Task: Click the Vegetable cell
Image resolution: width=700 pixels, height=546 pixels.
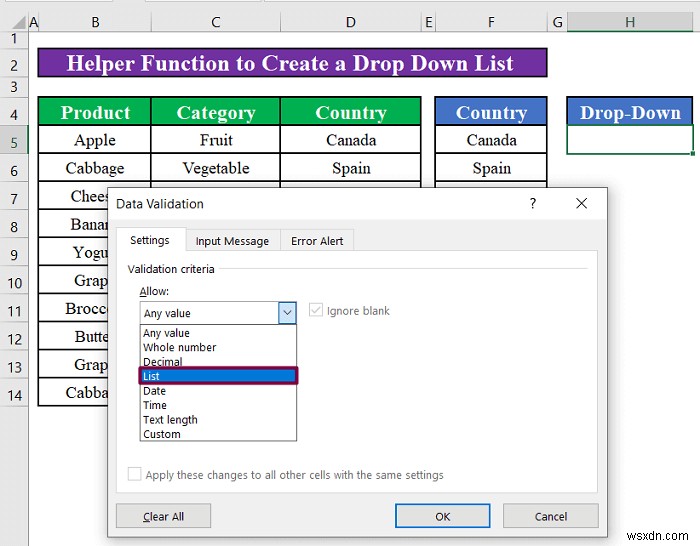Action: click(216, 168)
